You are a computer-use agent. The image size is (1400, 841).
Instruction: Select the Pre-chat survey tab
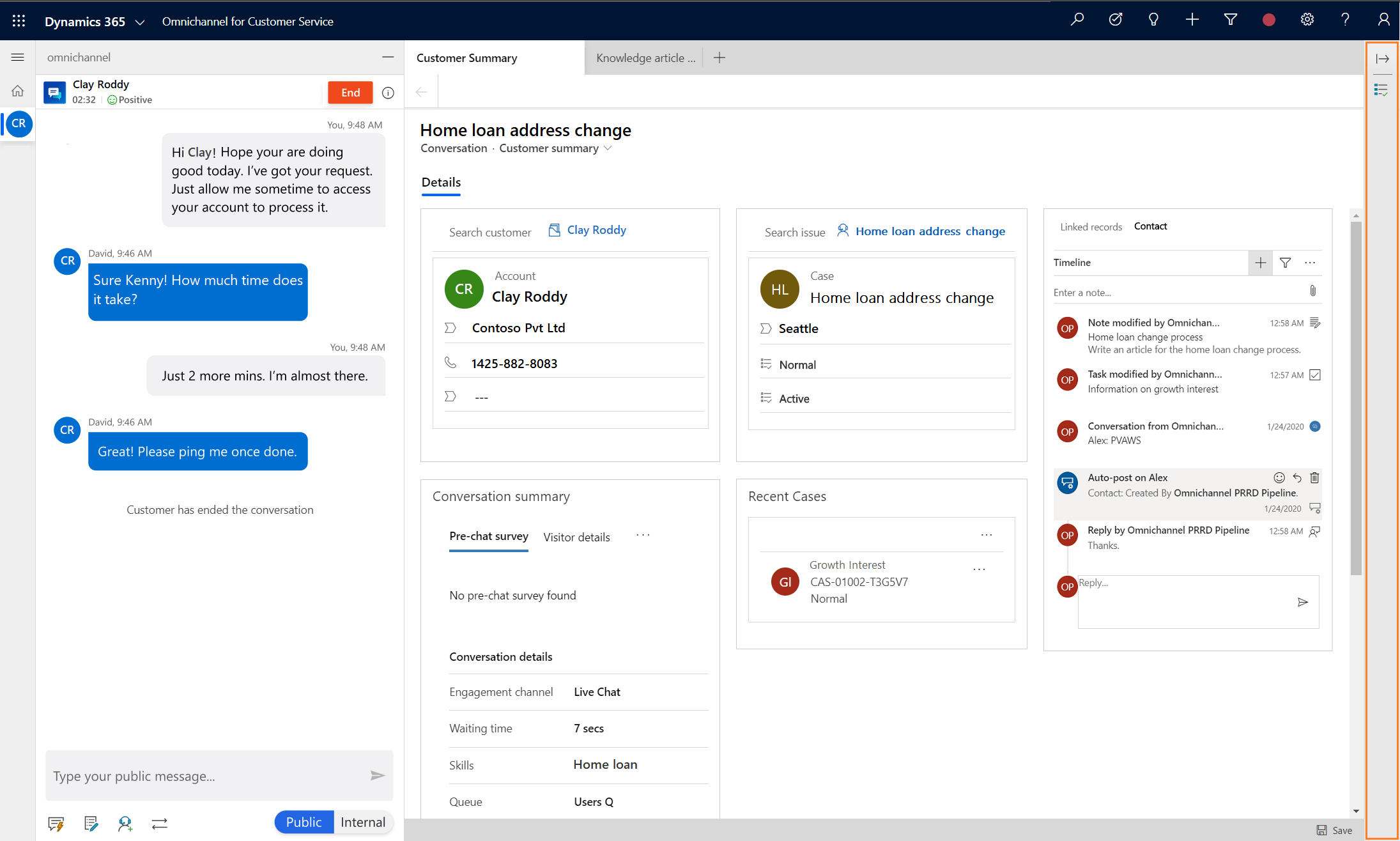pos(488,537)
